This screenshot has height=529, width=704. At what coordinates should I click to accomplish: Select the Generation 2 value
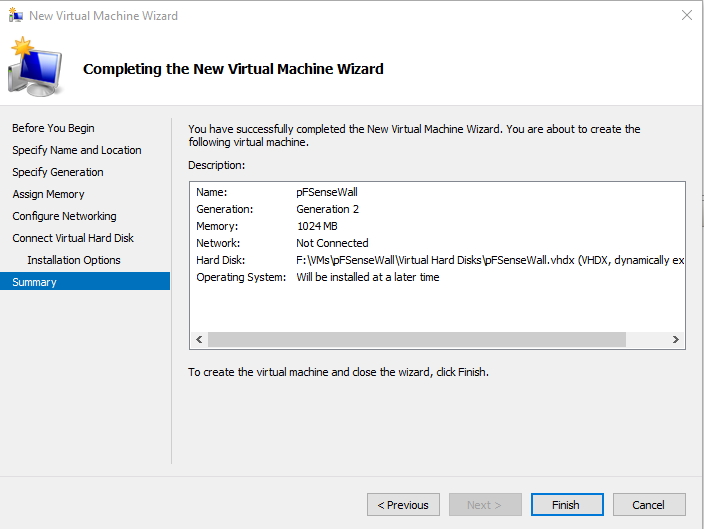pos(327,209)
